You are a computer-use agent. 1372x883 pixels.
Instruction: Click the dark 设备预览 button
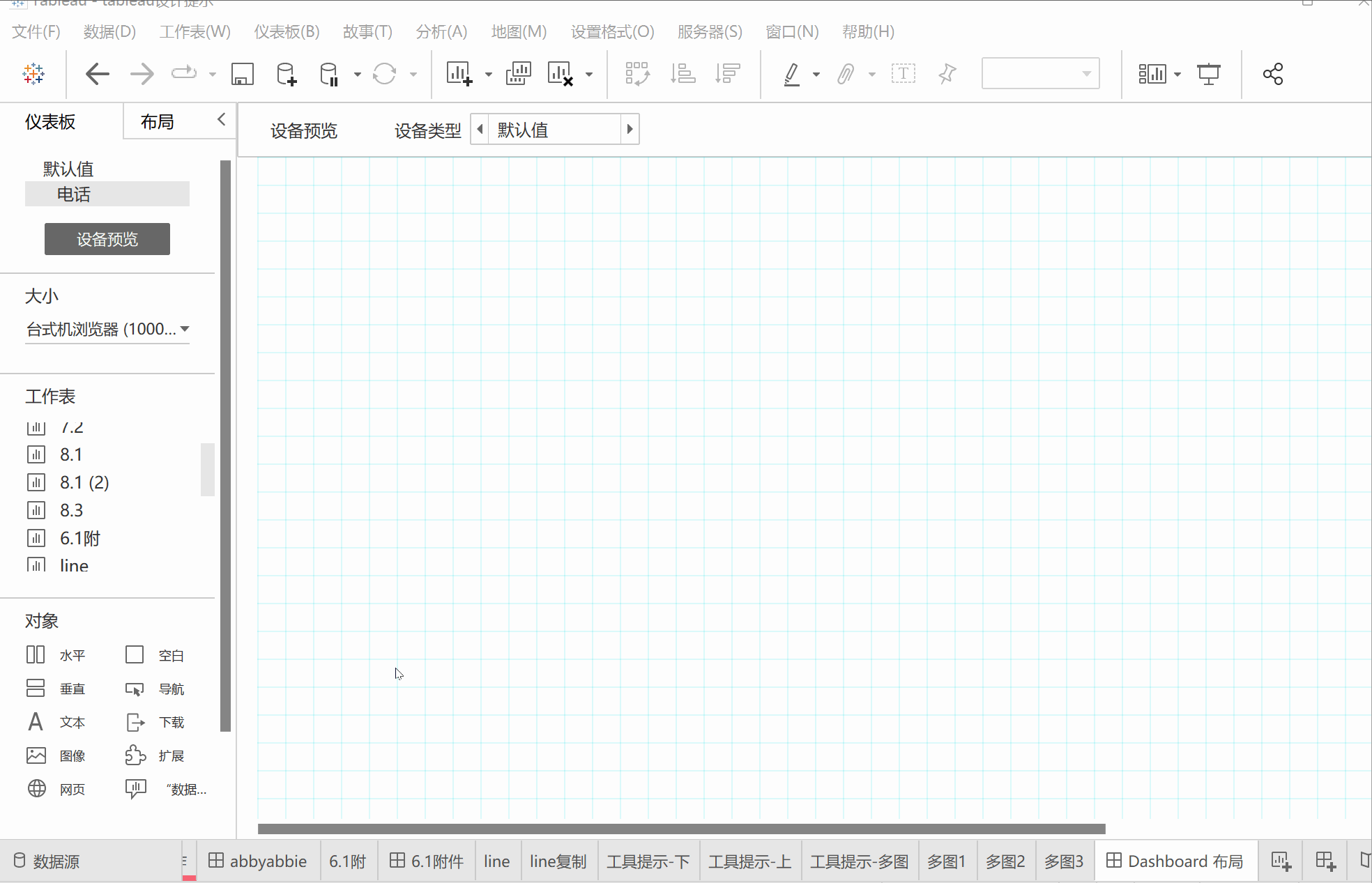click(107, 239)
